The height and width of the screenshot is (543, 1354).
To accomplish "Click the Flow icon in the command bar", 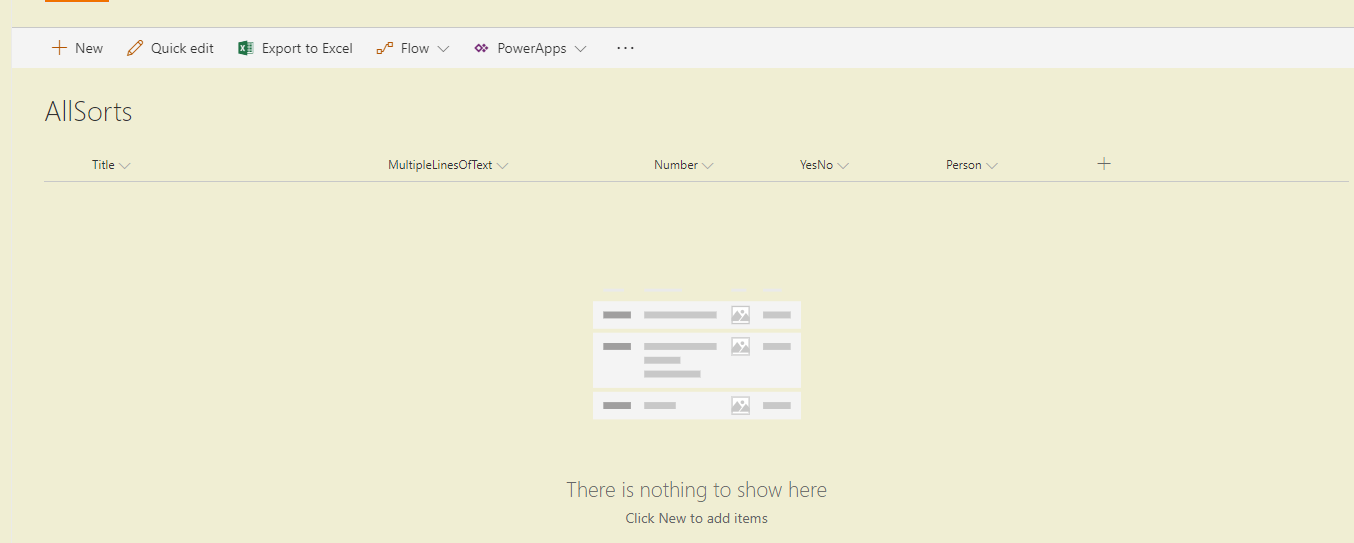I will point(385,48).
